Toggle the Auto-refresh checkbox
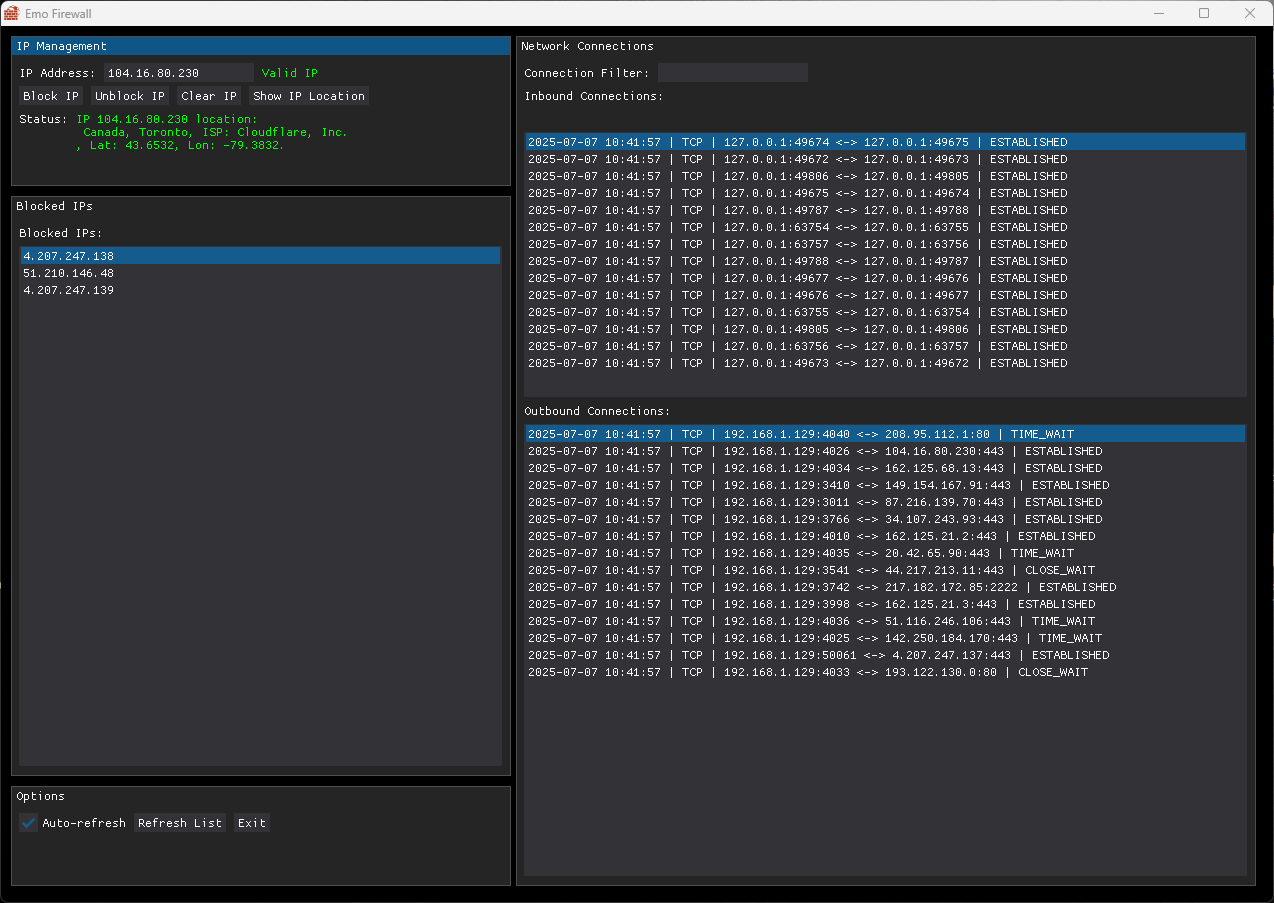 (29, 823)
